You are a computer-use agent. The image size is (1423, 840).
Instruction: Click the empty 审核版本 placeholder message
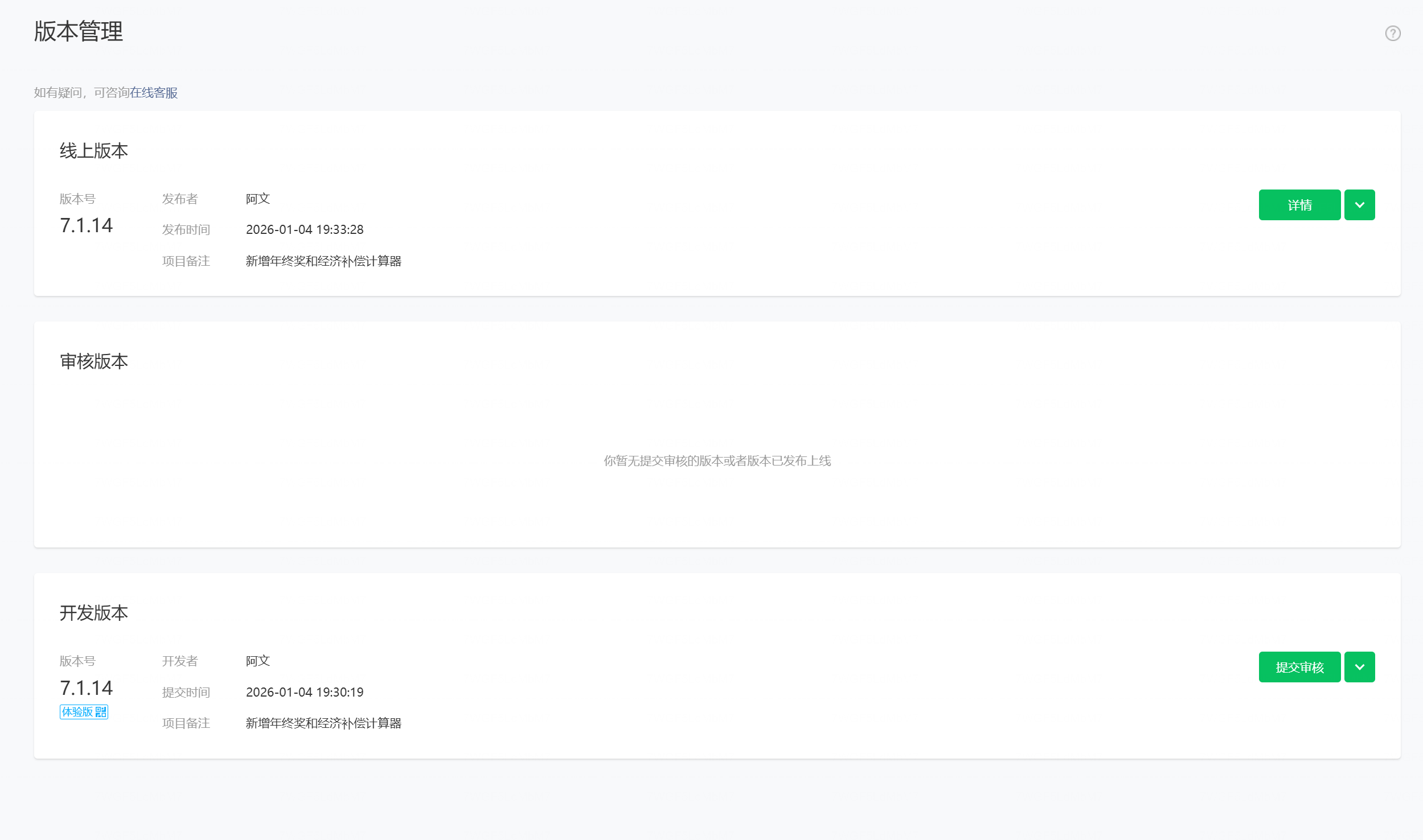(717, 461)
